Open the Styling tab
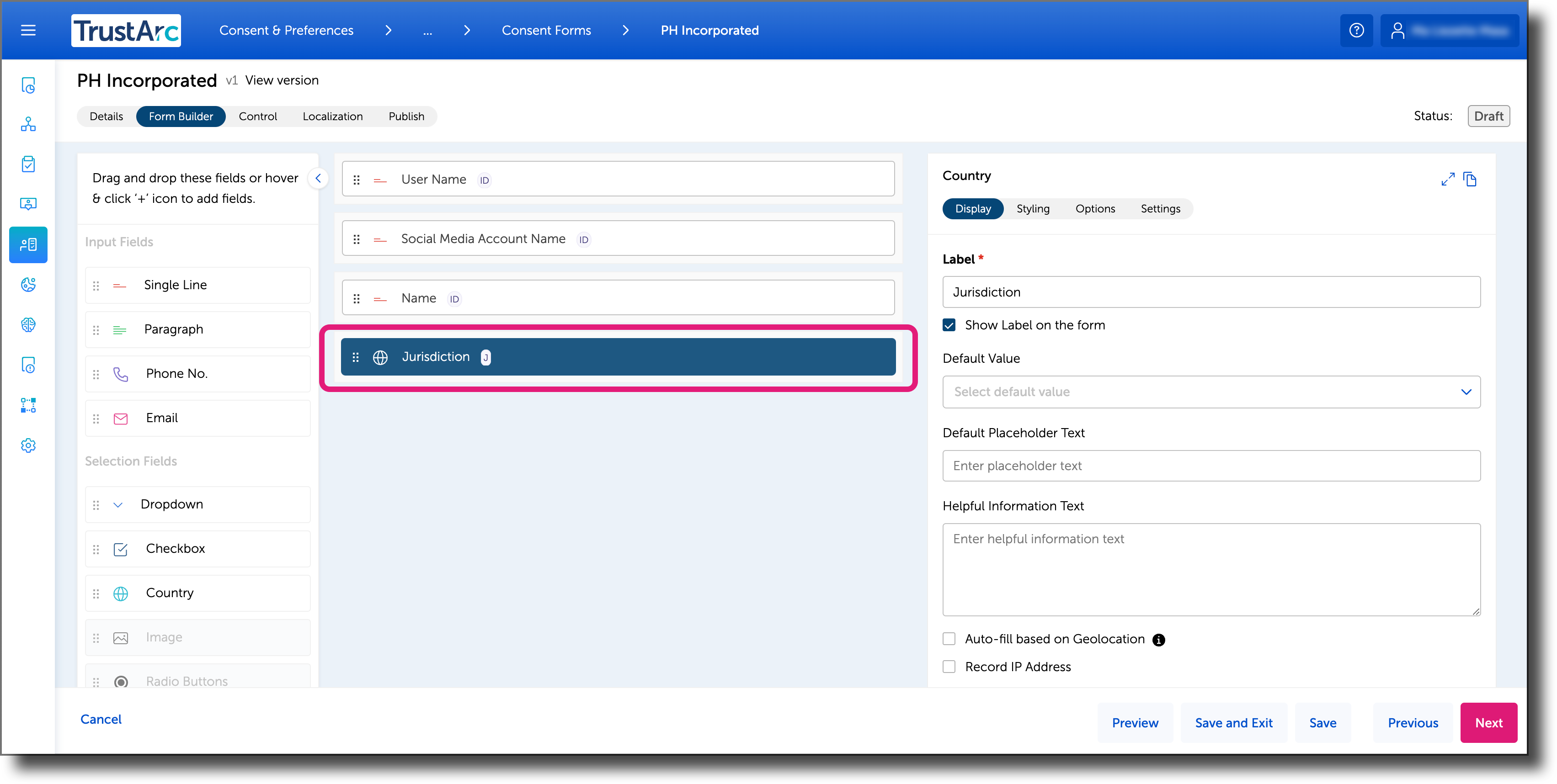 pos(1032,208)
